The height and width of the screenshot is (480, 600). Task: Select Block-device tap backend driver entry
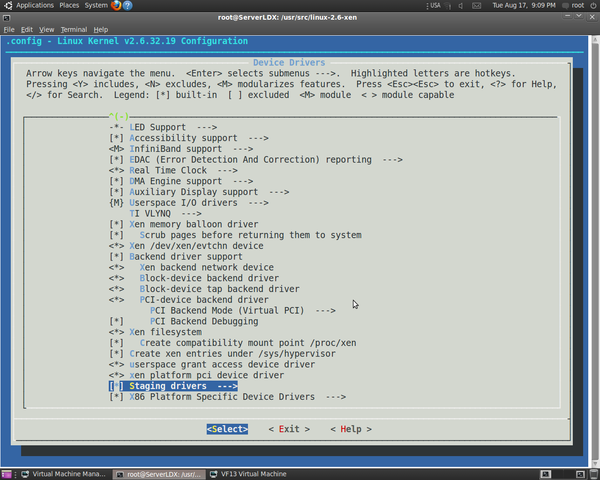[204, 289]
